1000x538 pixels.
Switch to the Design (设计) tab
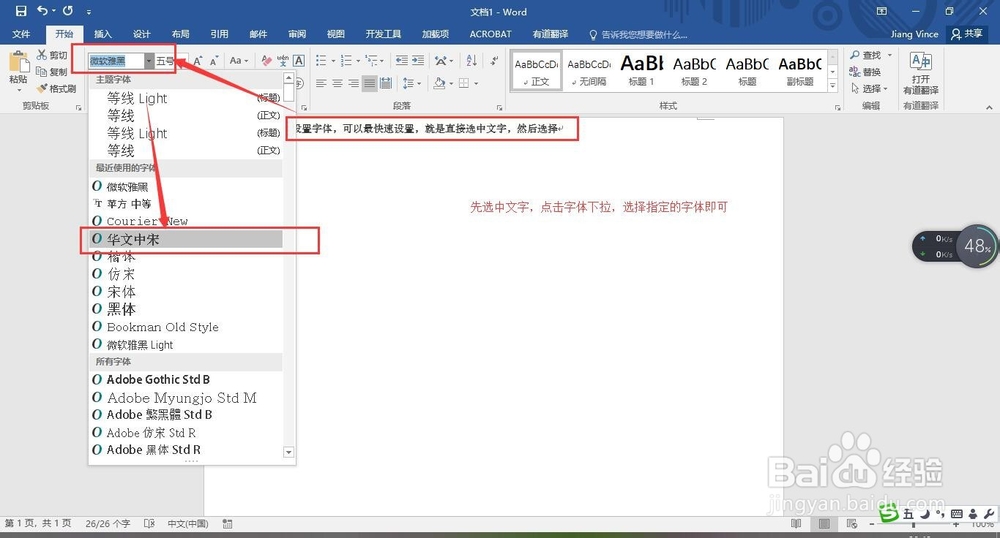tap(142, 34)
